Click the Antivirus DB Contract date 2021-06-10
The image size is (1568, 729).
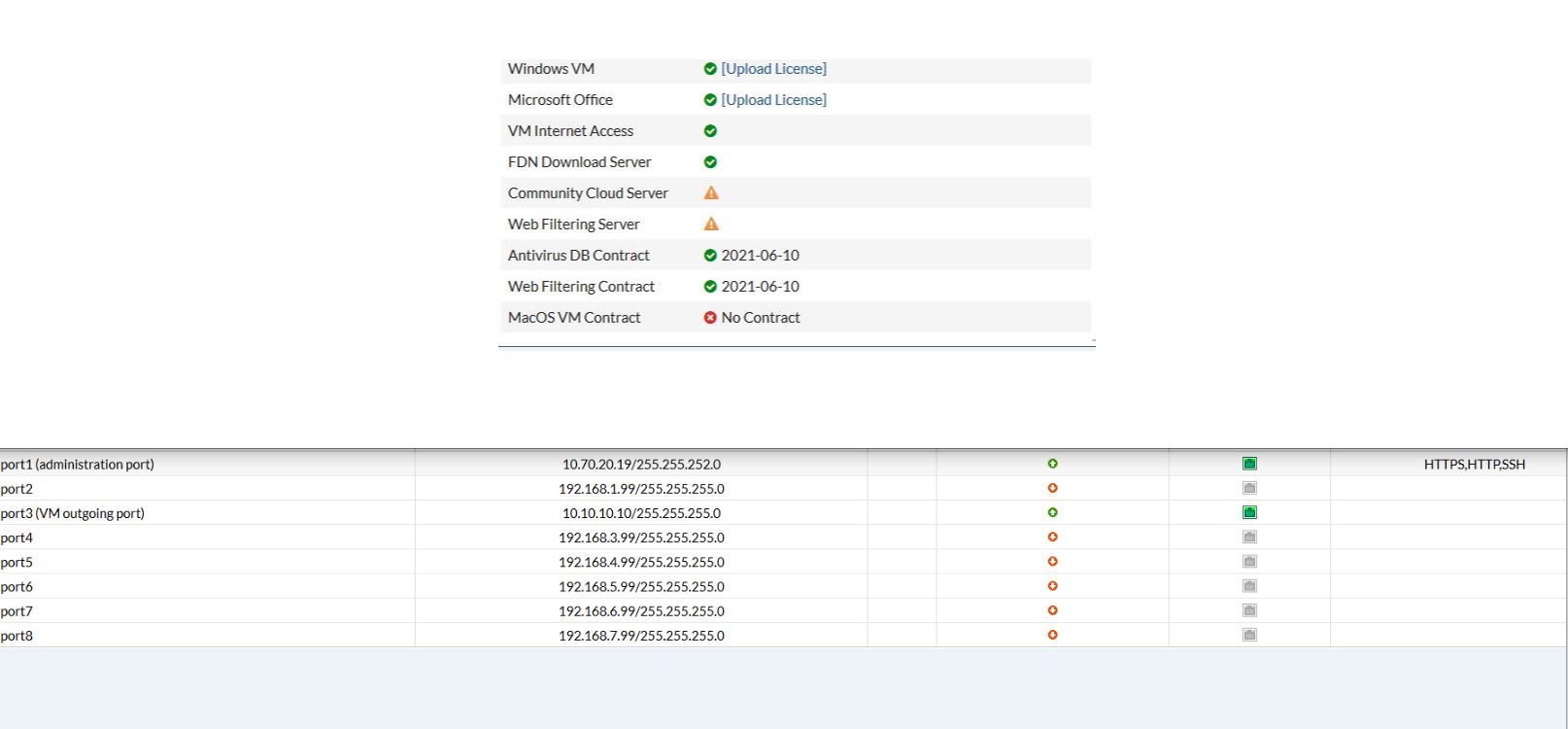(760, 256)
